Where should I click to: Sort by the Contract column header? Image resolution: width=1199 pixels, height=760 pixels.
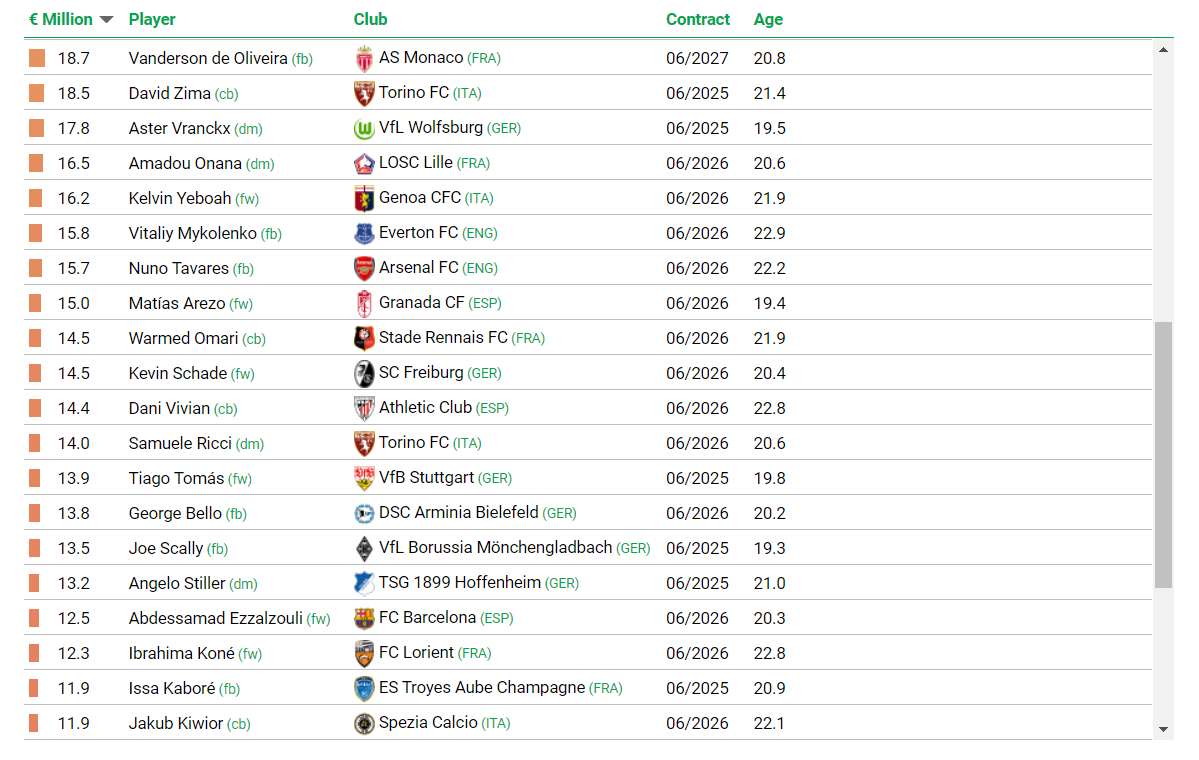click(x=697, y=20)
